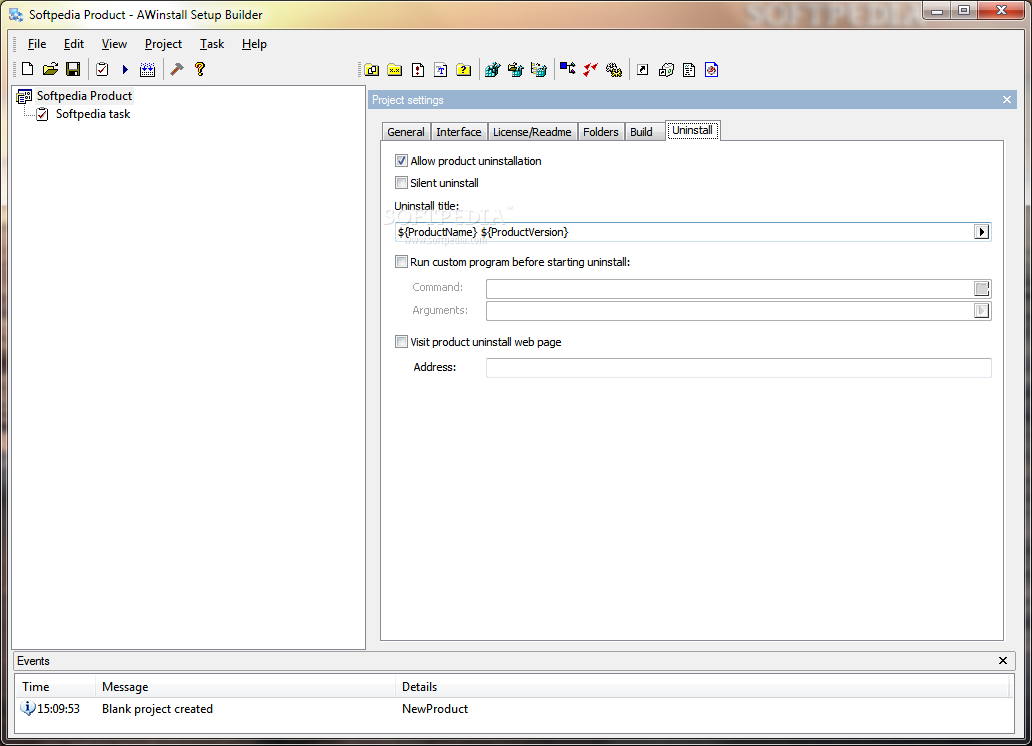Click the Command input field

(x=730, y=288)
